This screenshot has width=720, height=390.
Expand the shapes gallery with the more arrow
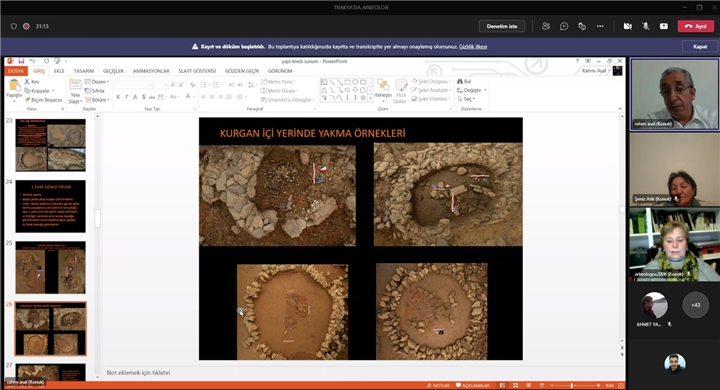[x=371, y=98]
